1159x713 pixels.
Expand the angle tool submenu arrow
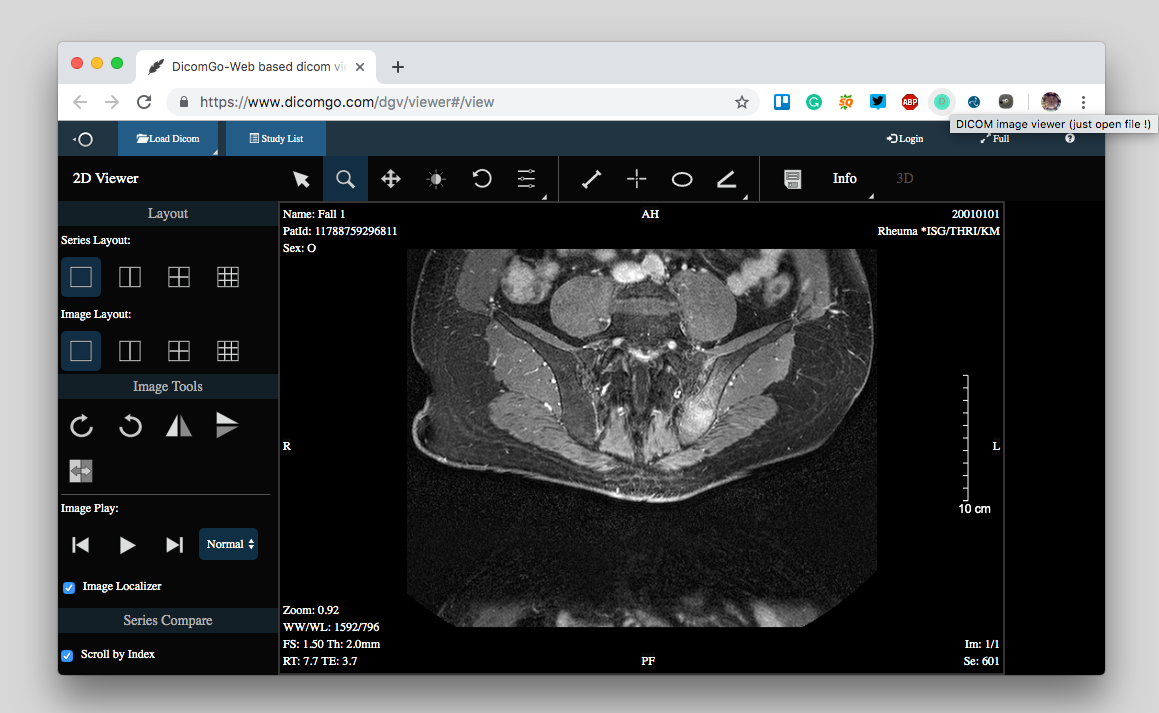745,197
